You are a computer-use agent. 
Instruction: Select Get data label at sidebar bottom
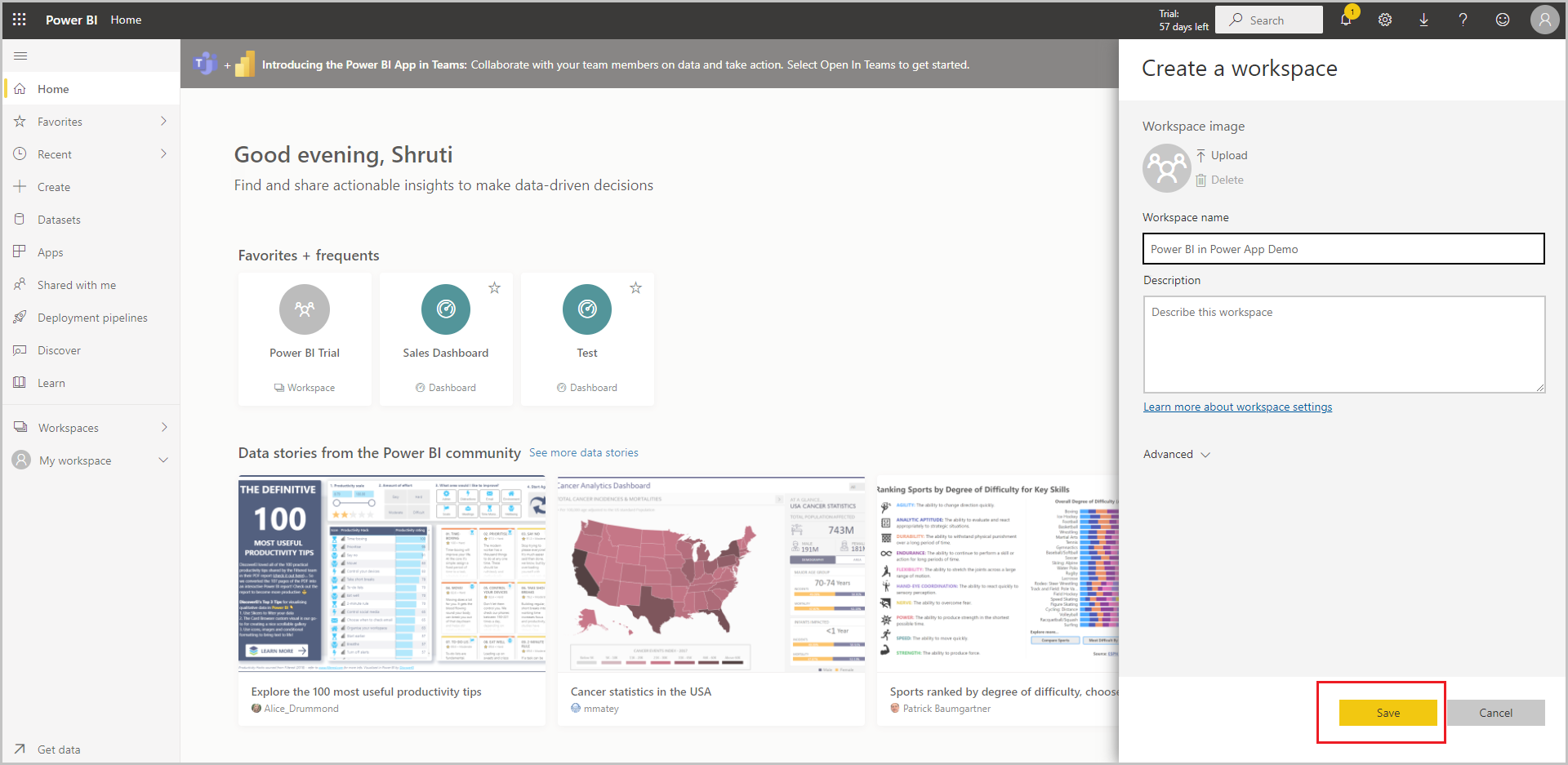[x=59, y=749]
